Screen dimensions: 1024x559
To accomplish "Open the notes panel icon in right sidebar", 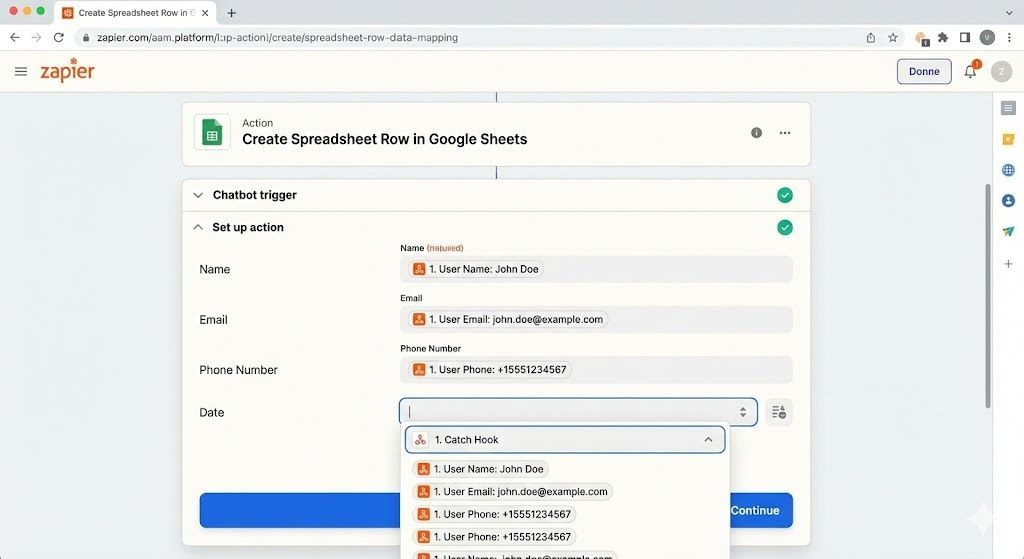I will (1008, 108).
